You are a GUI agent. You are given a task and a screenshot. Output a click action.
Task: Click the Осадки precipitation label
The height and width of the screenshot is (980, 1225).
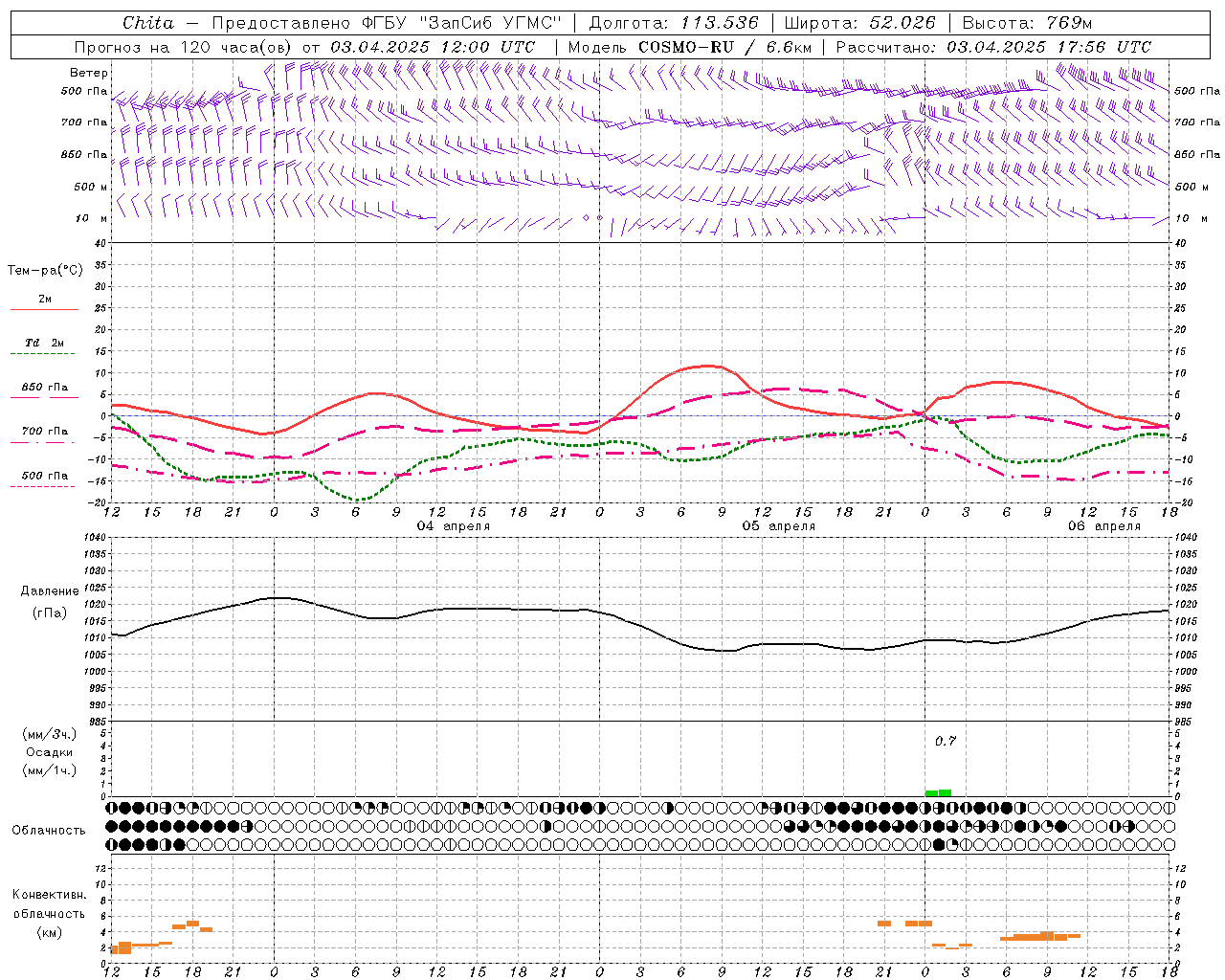tap(50, 752)
